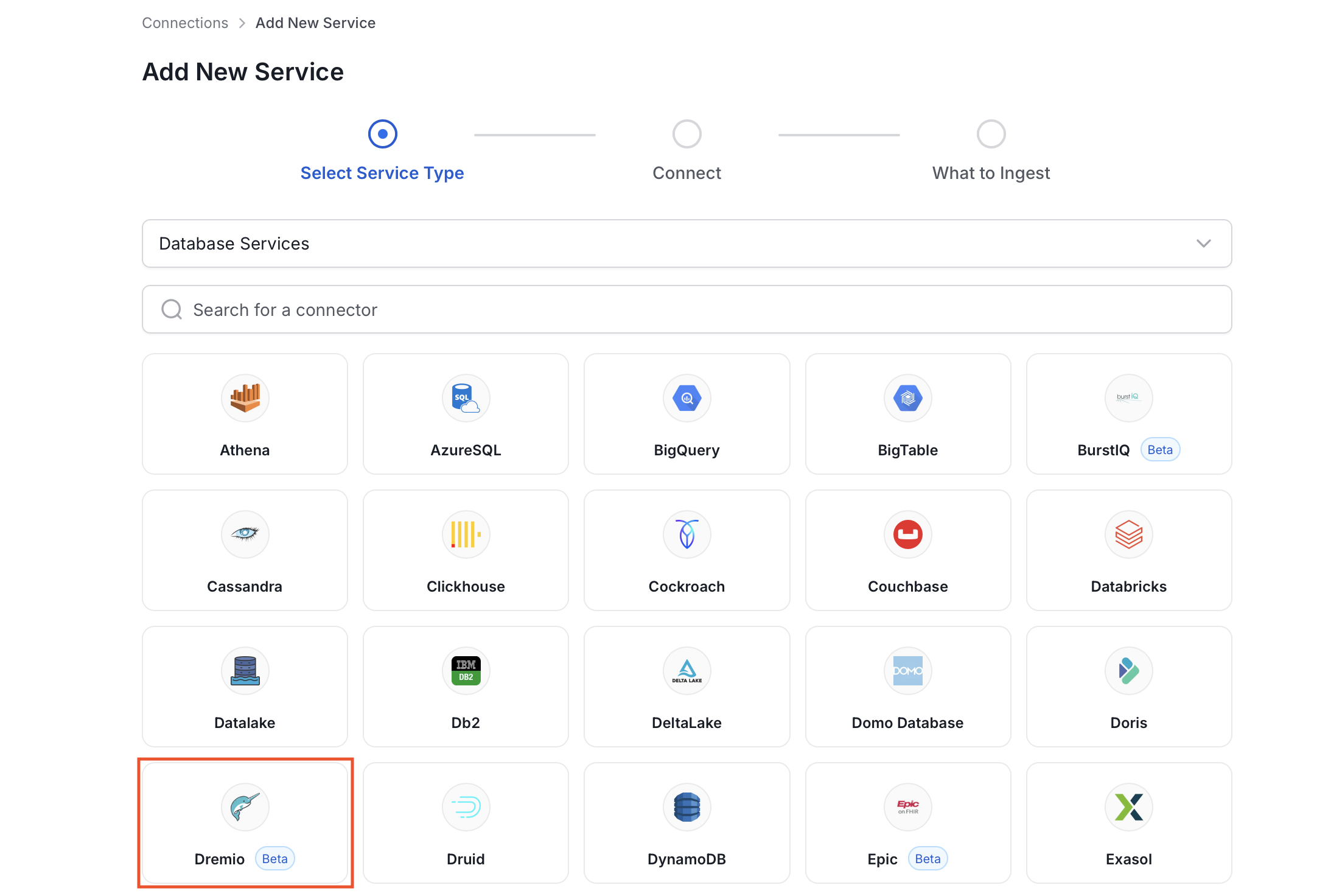Viewport: 1317px width, 896px height.
Task: Choose the Druid connector icon
Action: pos(466,807)
